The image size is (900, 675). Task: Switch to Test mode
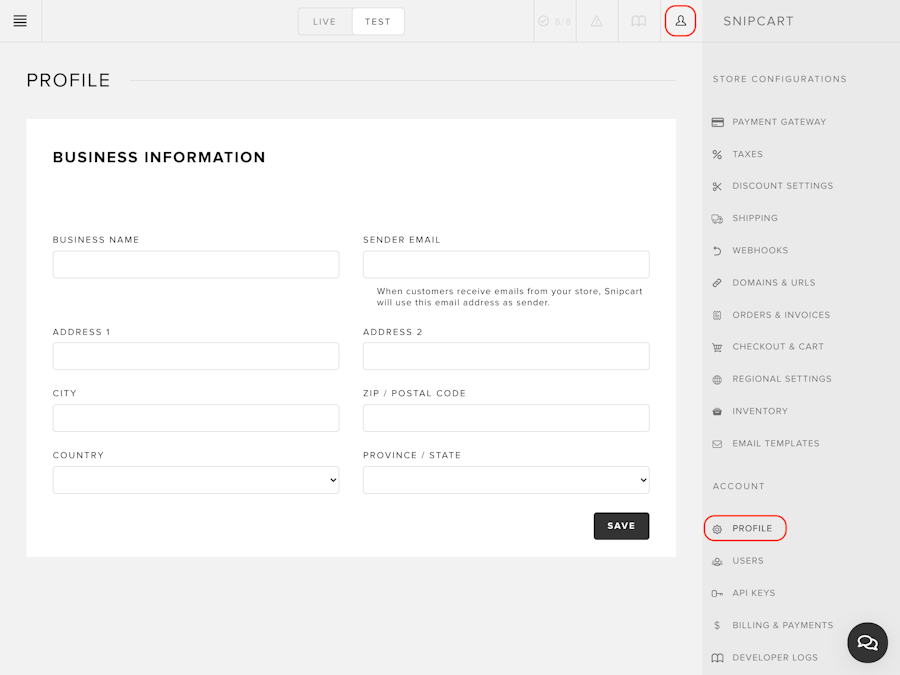(378, 21)
